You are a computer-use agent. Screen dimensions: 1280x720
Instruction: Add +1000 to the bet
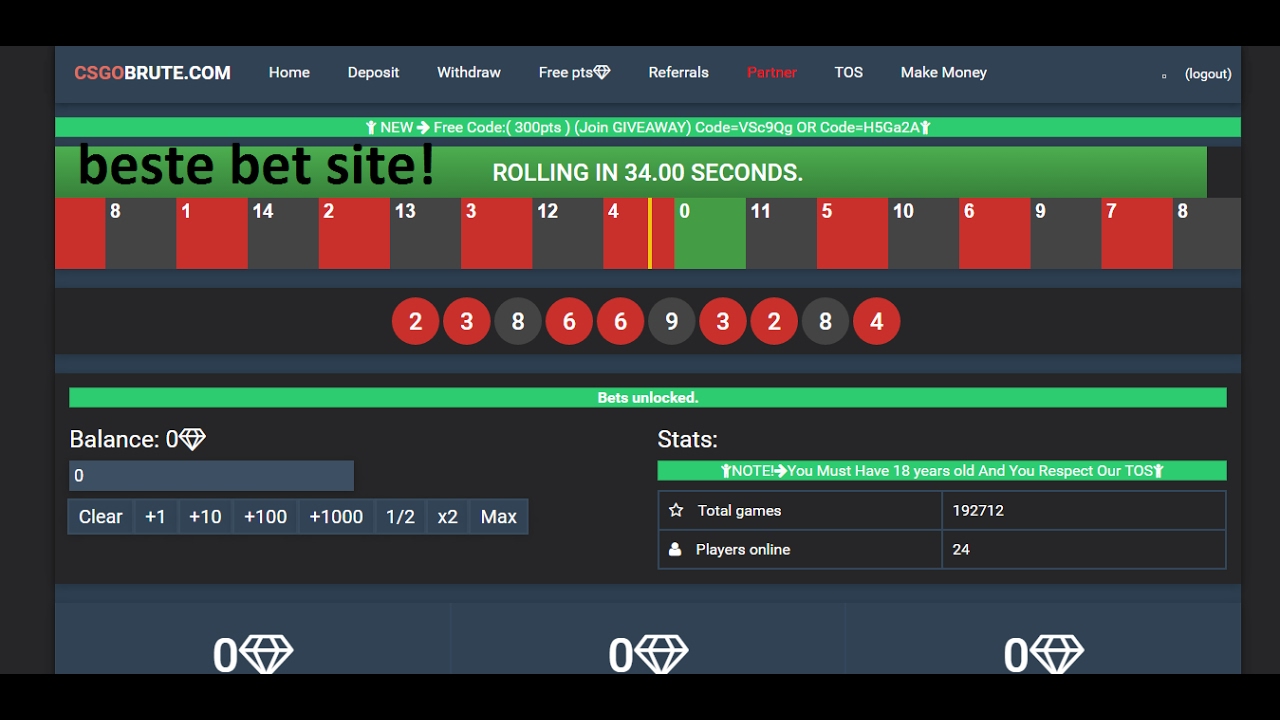point(336,517)
